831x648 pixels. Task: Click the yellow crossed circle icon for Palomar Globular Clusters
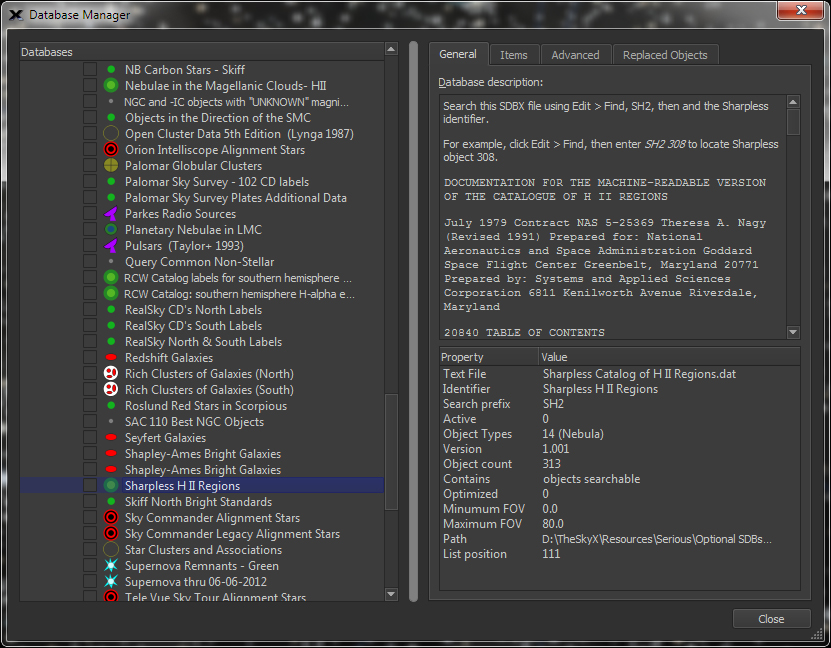pyautogui.click(x=111, y=165)
